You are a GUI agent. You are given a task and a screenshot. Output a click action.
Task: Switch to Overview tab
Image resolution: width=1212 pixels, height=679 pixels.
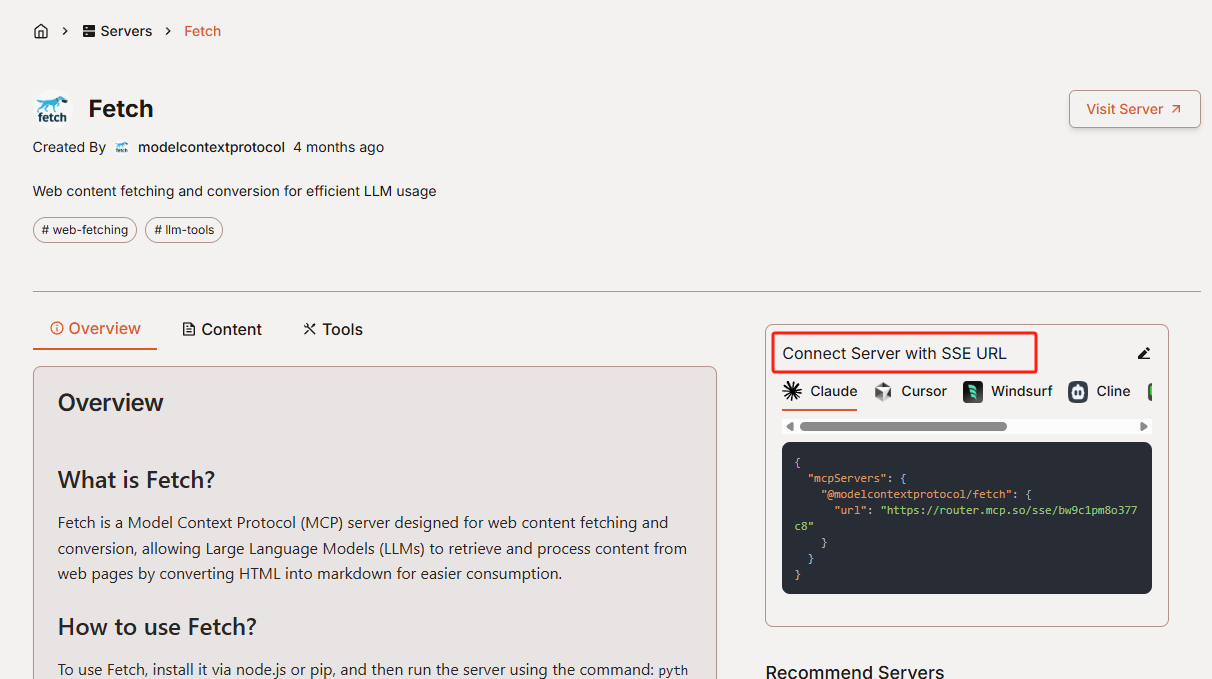coord(95,329)
